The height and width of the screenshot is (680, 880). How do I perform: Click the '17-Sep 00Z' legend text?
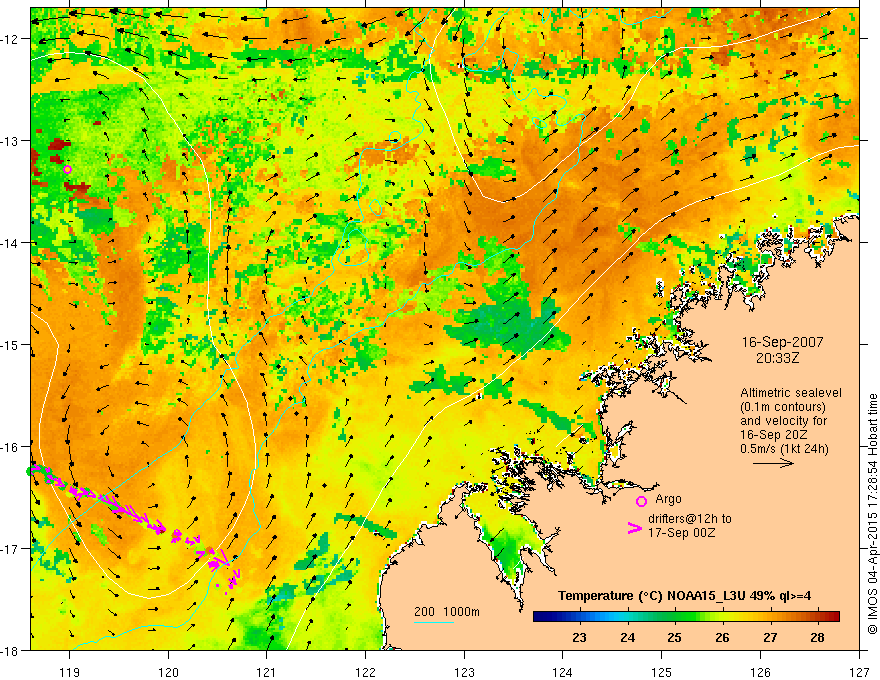(x=681, y=533)
